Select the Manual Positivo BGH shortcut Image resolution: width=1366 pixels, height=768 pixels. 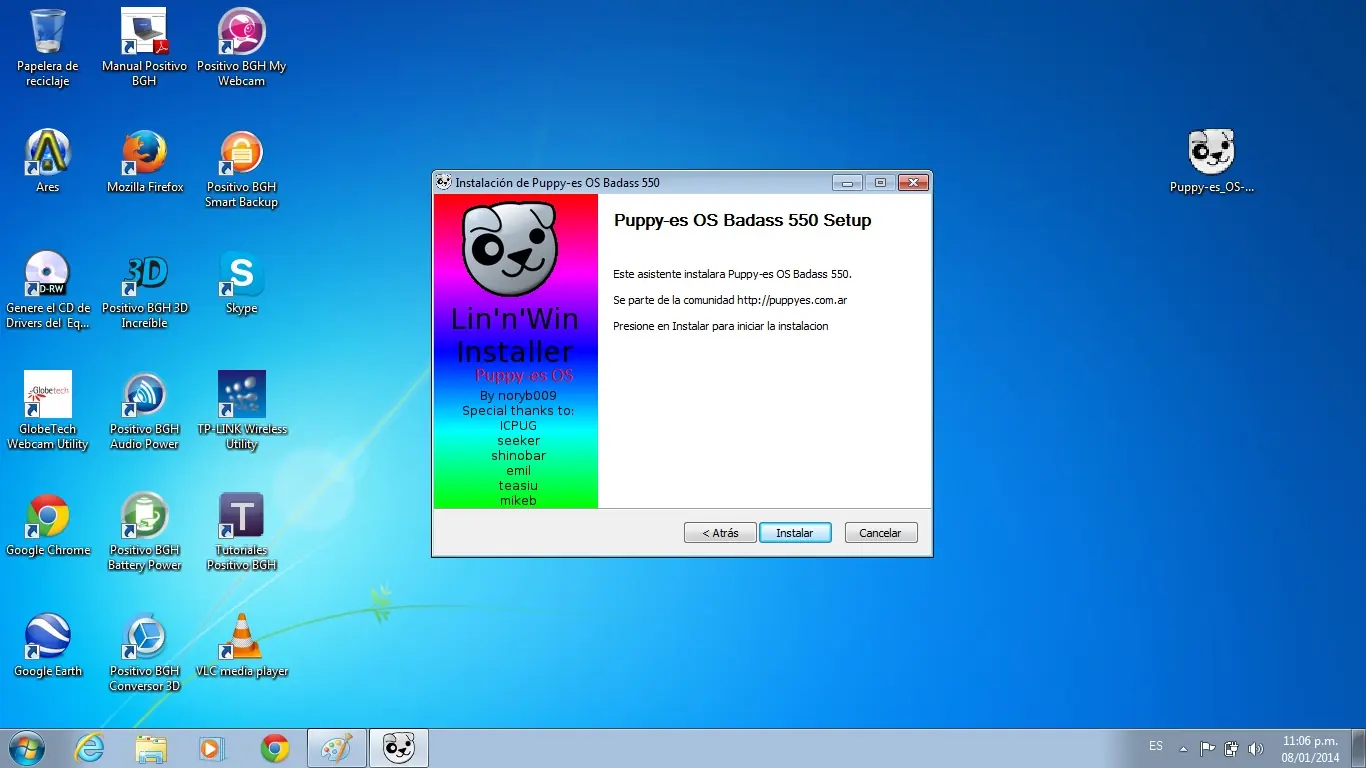tap(144, 48)
